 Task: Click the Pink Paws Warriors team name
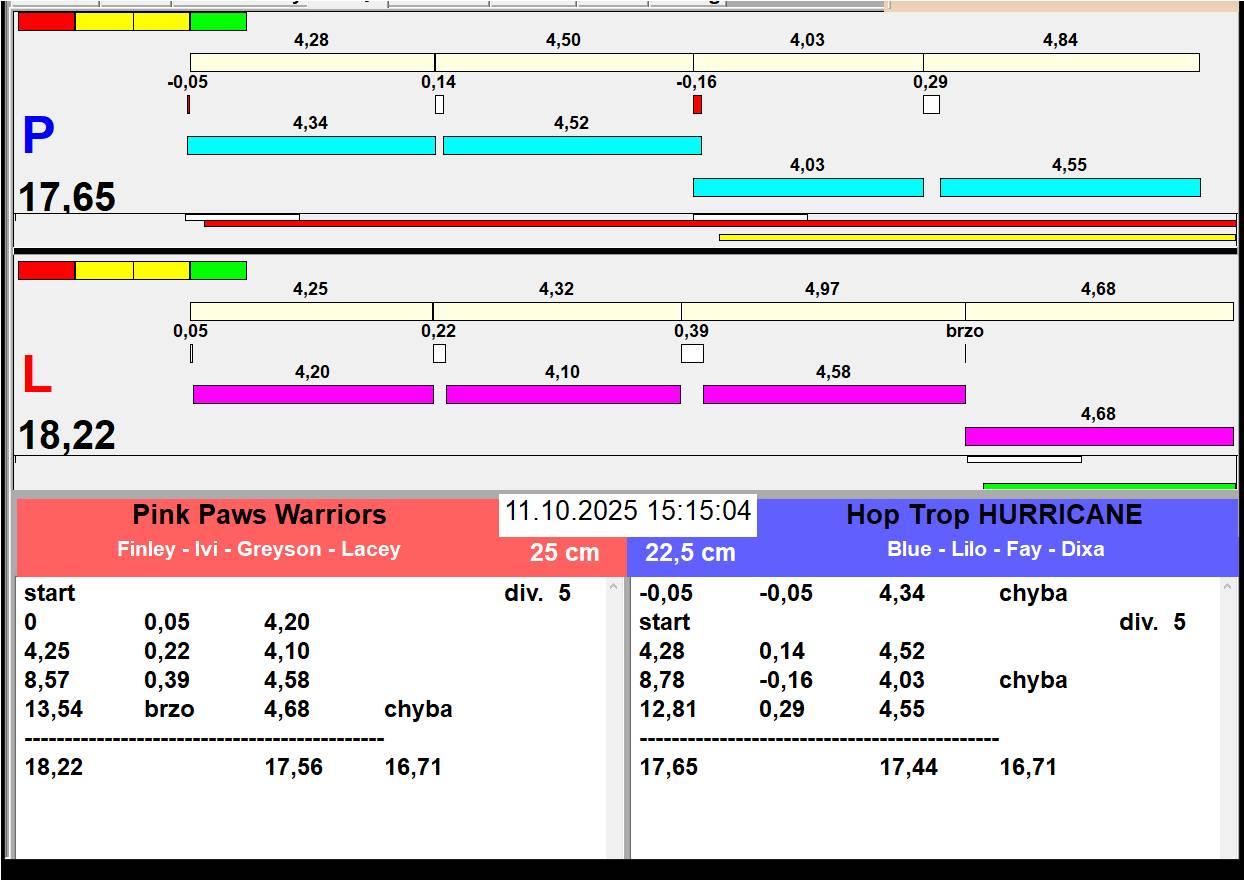259,515
